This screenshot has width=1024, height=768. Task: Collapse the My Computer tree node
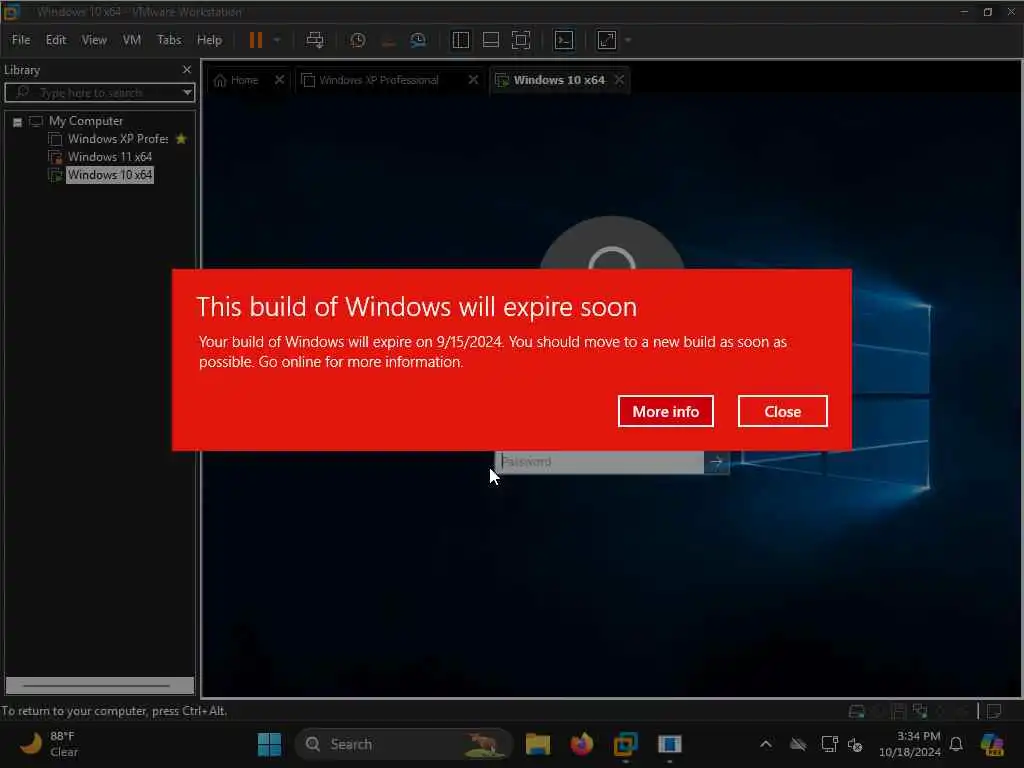[18, 121]
